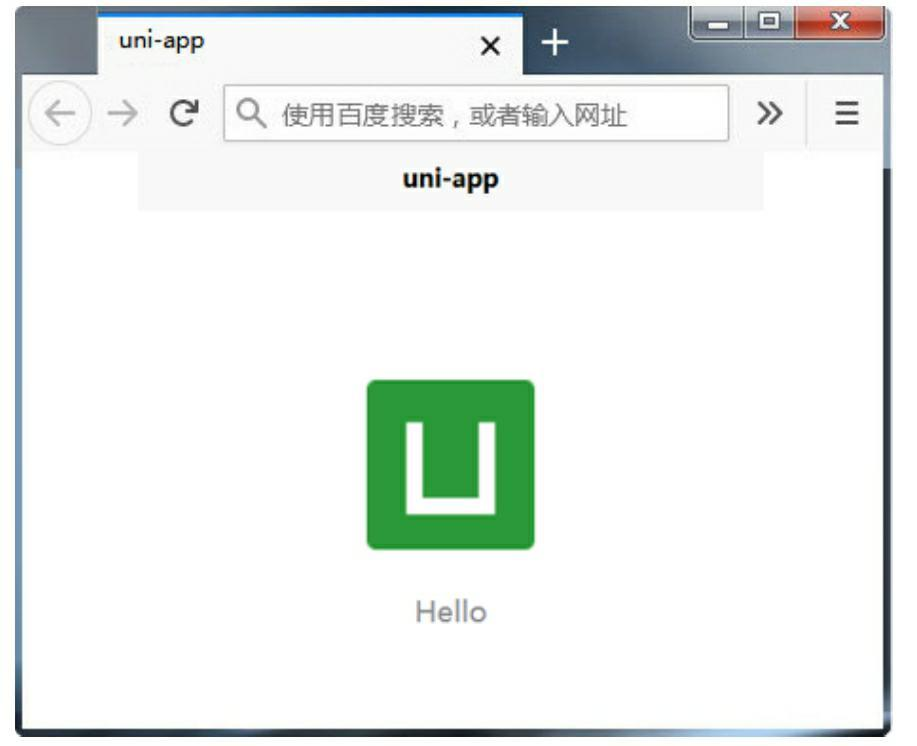Maximize the browser window
Viewport: 917px width, 746px height.
click(769, 22)
